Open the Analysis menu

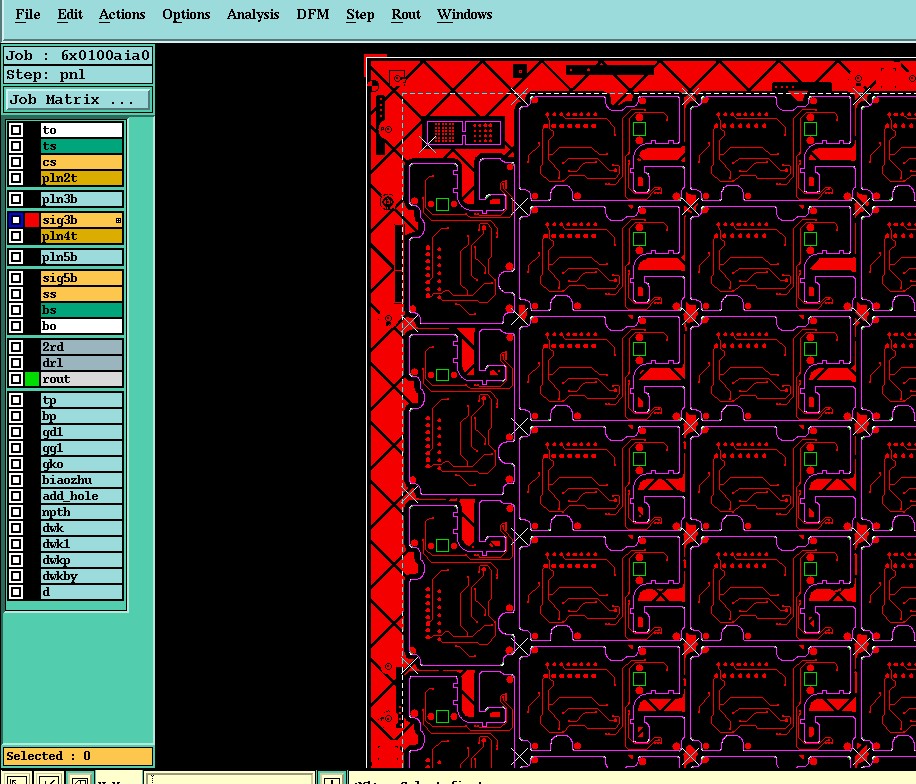[x=253, y=14]
